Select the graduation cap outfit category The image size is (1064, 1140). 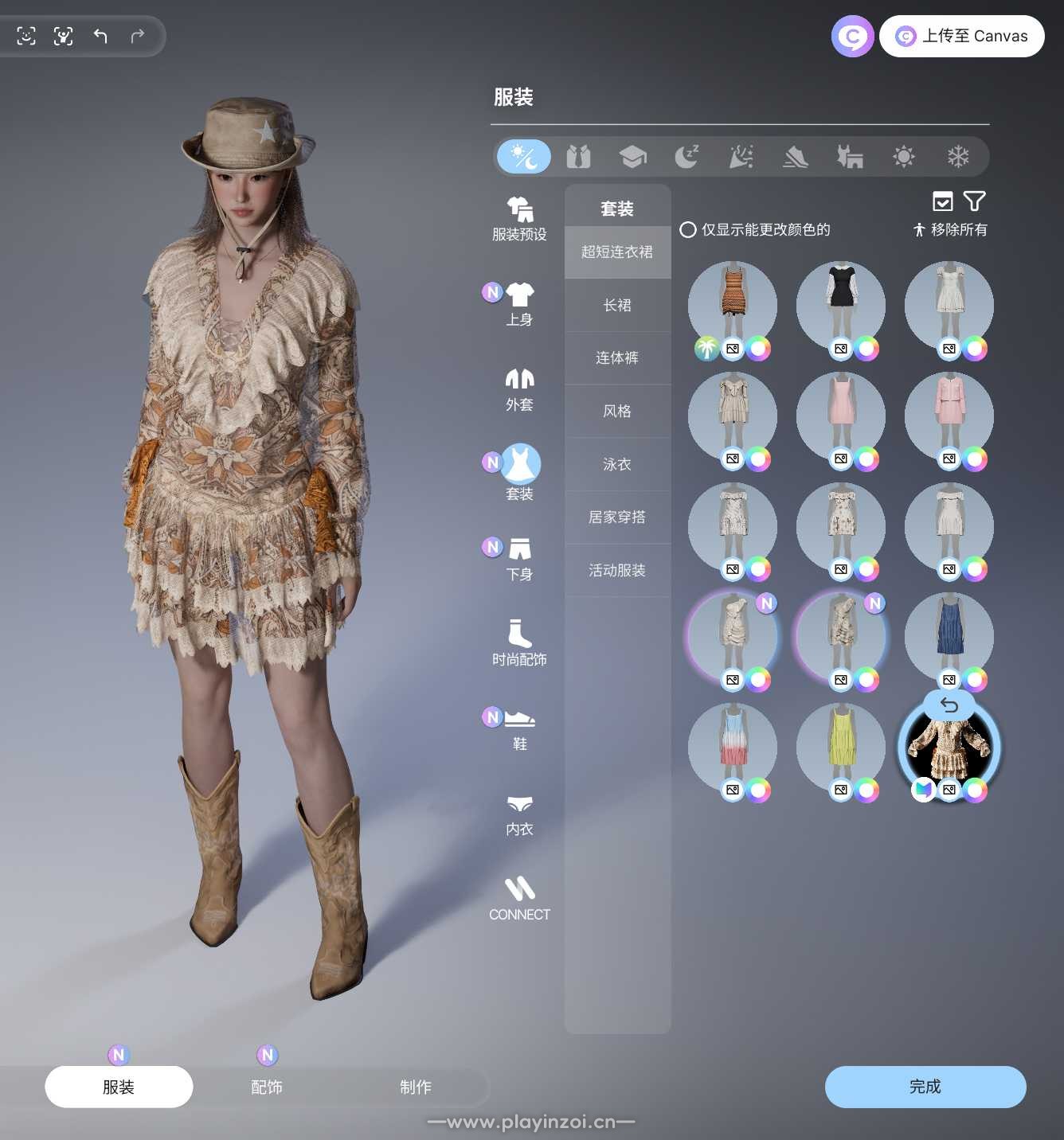coord(632,157)
